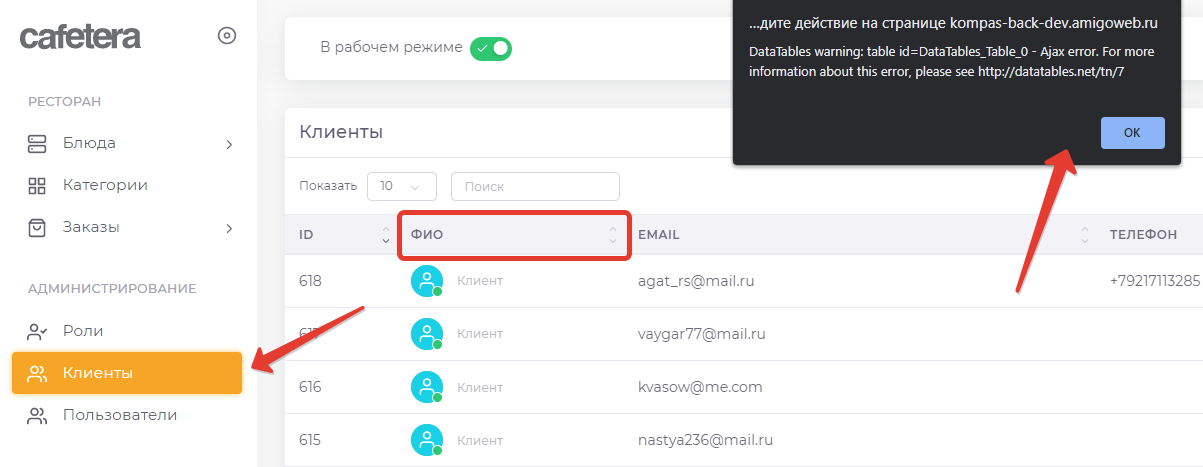Viewport: 1203px width, 467px height.
Task: Click the Пользователи users icon
Action: pyautogui.click(x=37, y=415)
